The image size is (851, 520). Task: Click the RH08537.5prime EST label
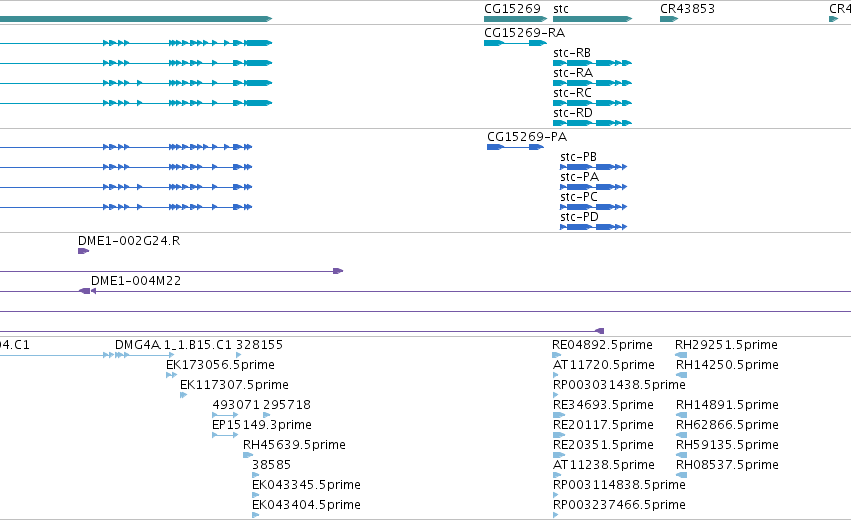click(x=727, y=465)
